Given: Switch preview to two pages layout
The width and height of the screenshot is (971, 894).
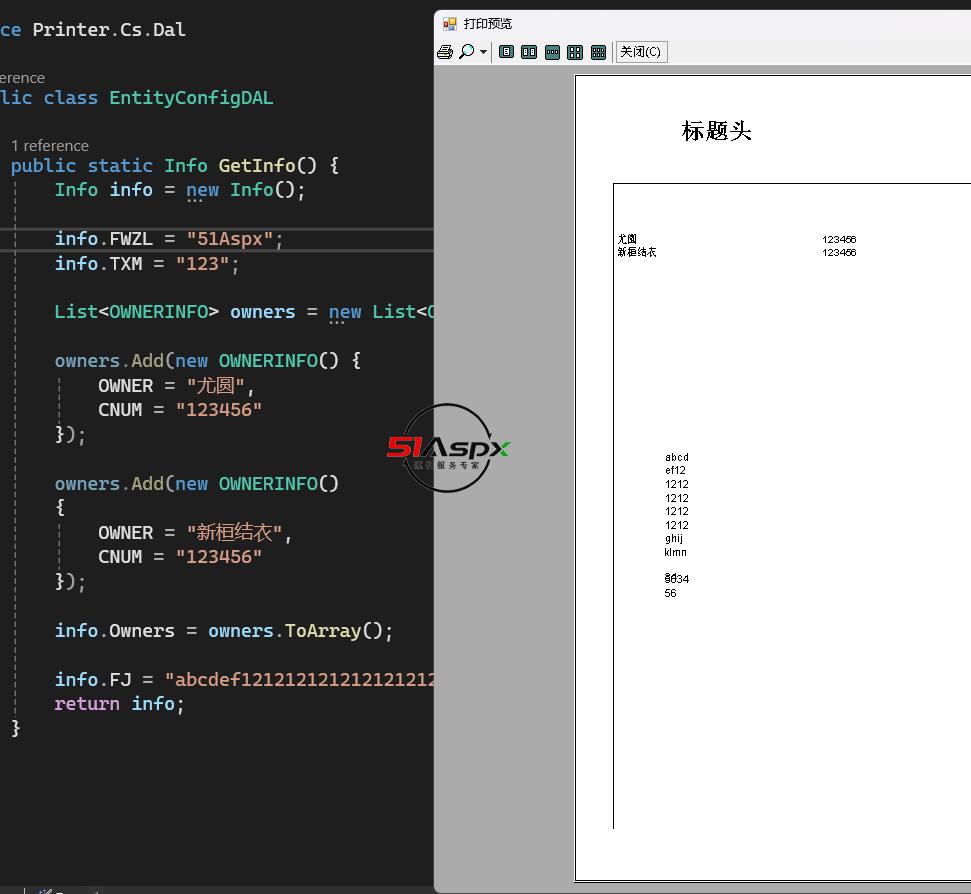Looking at the screenshot, I should pos(529,52).
